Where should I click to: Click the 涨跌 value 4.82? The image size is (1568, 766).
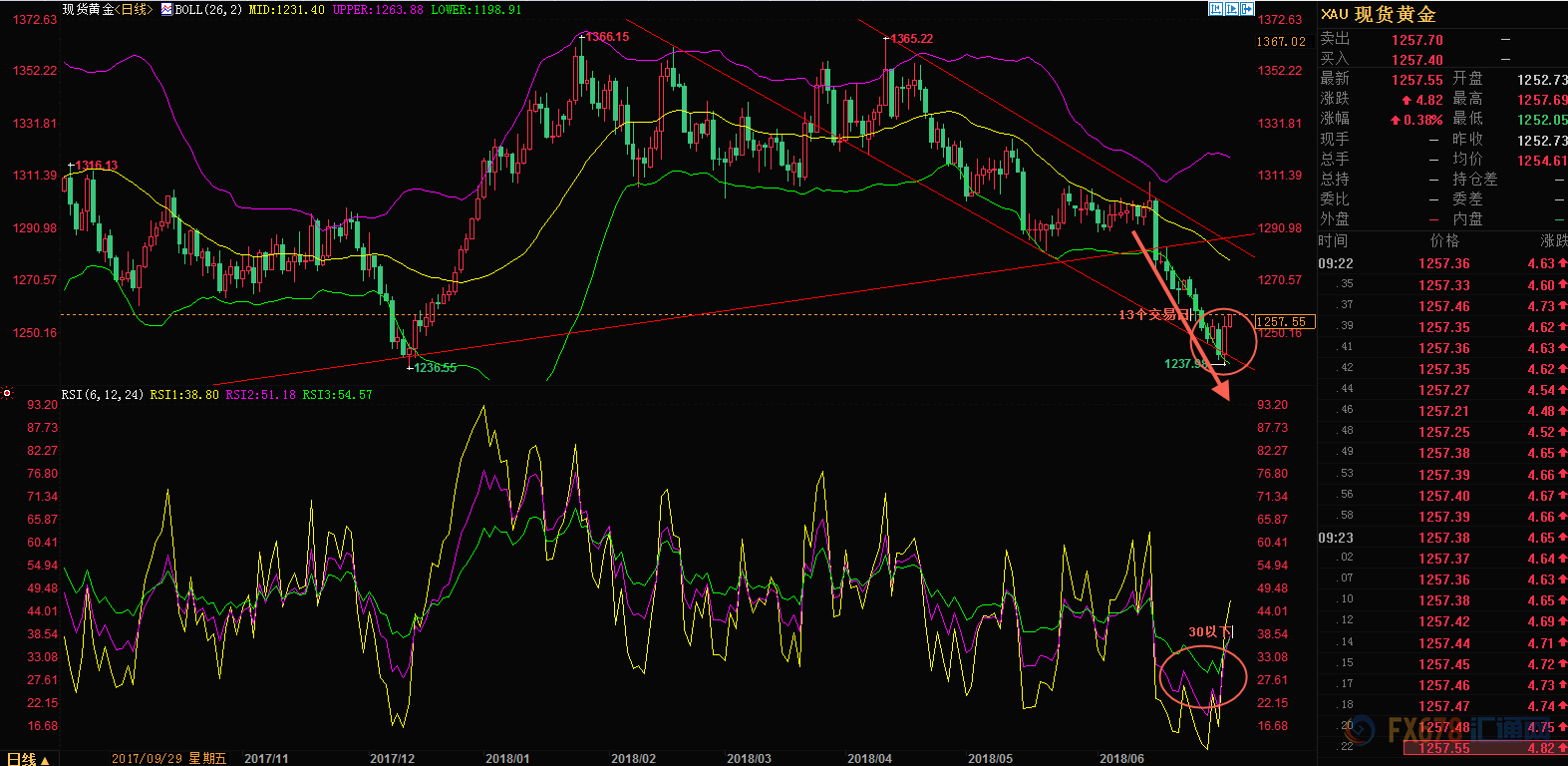tap(1429, 100)
